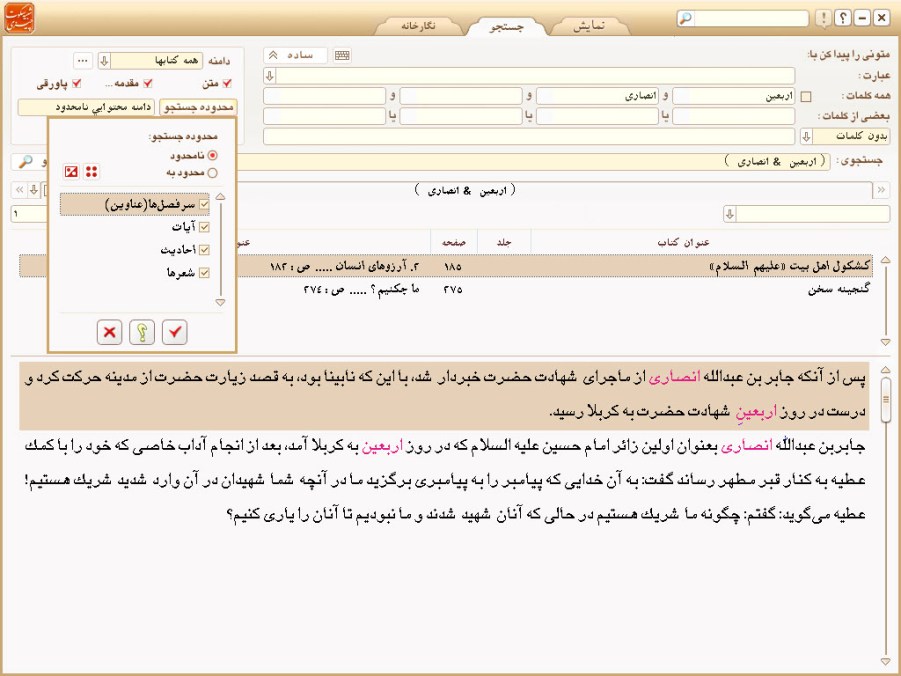
Task: Toggle the متن checkbox
Action: [x=227, y=83]
